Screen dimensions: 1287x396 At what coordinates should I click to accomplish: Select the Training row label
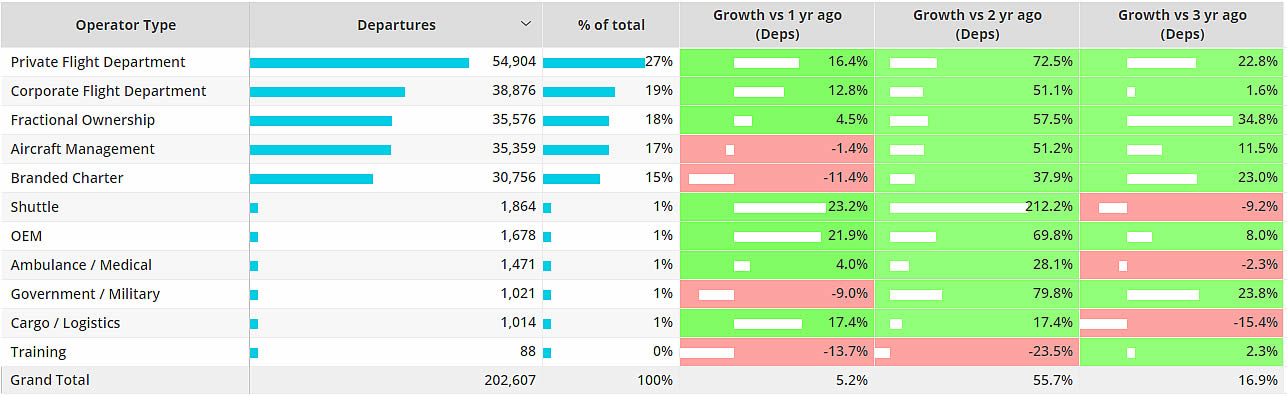38,352
